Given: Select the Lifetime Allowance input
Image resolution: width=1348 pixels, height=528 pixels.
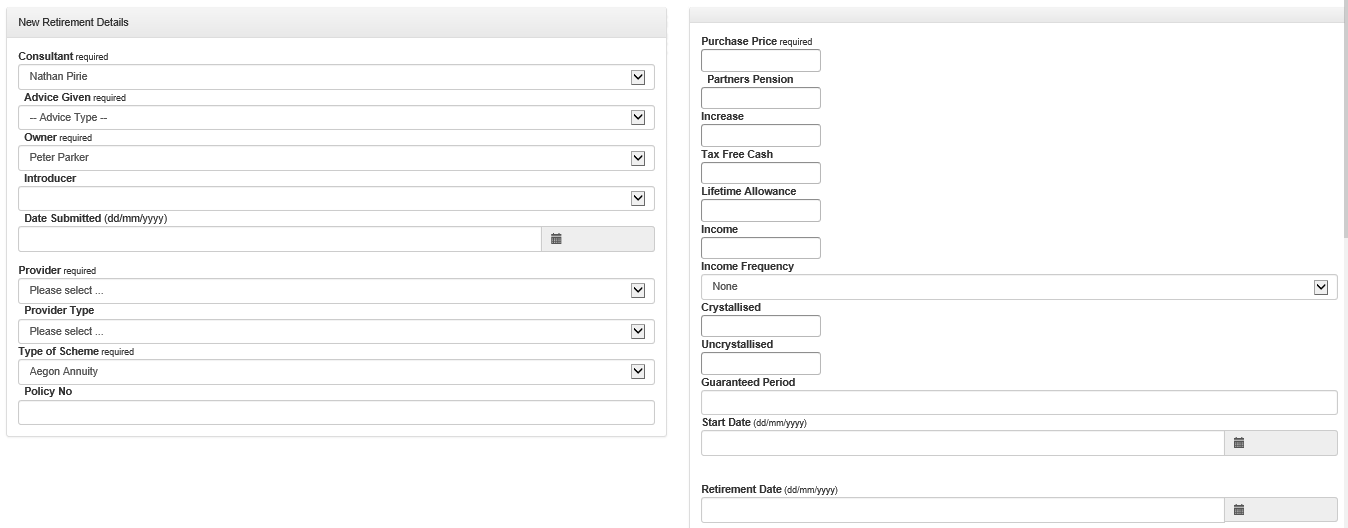Looking at the screenshot, I should [760, 211].
